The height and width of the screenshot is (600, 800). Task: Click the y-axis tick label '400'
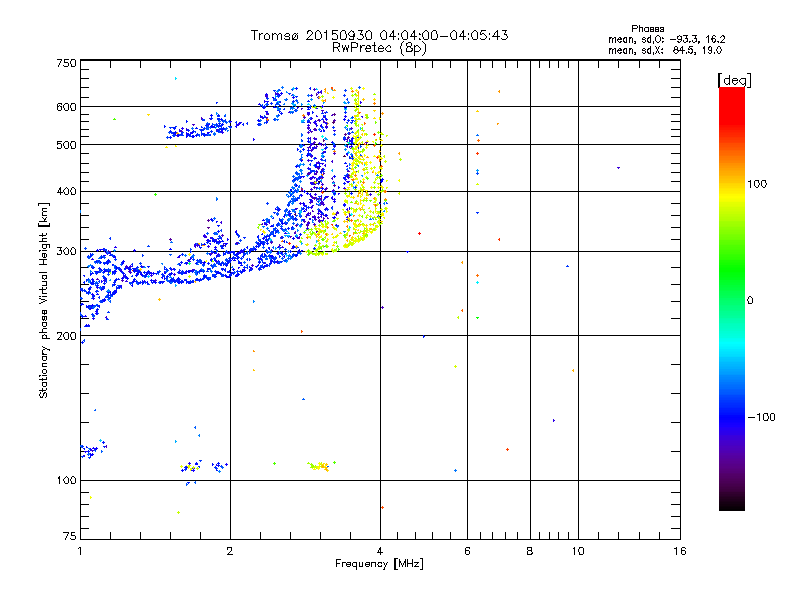[66, 192]
